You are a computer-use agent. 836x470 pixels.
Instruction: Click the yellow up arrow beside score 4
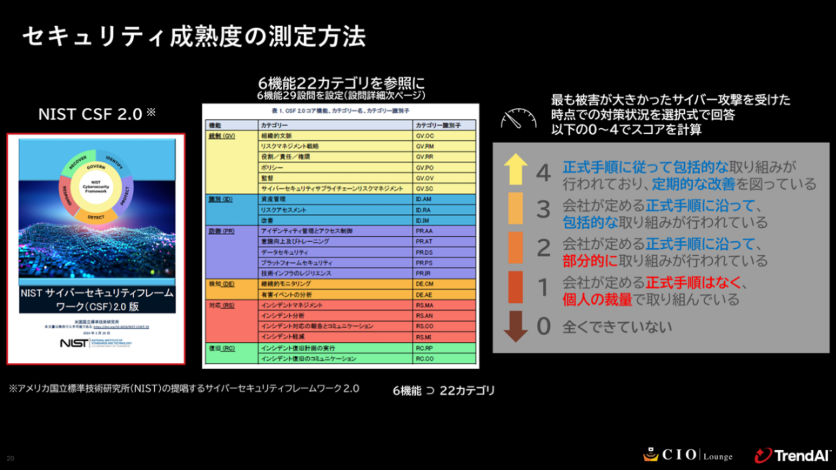point(516,169)
